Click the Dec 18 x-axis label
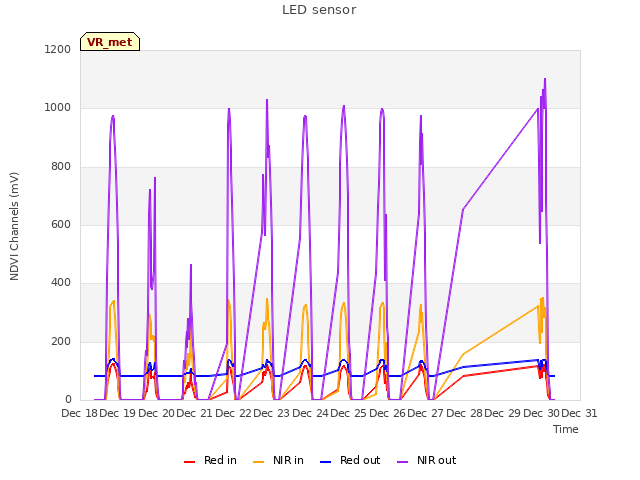This screenshot has width=640, height=480. [80, 413]
